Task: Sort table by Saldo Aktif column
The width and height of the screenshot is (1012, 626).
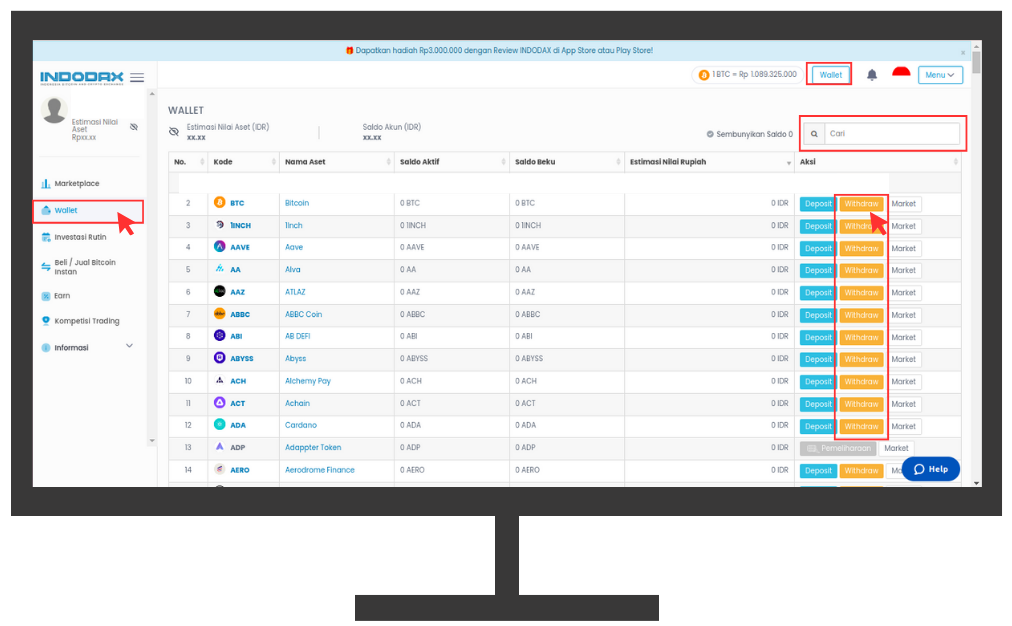Action: (452, 162)
